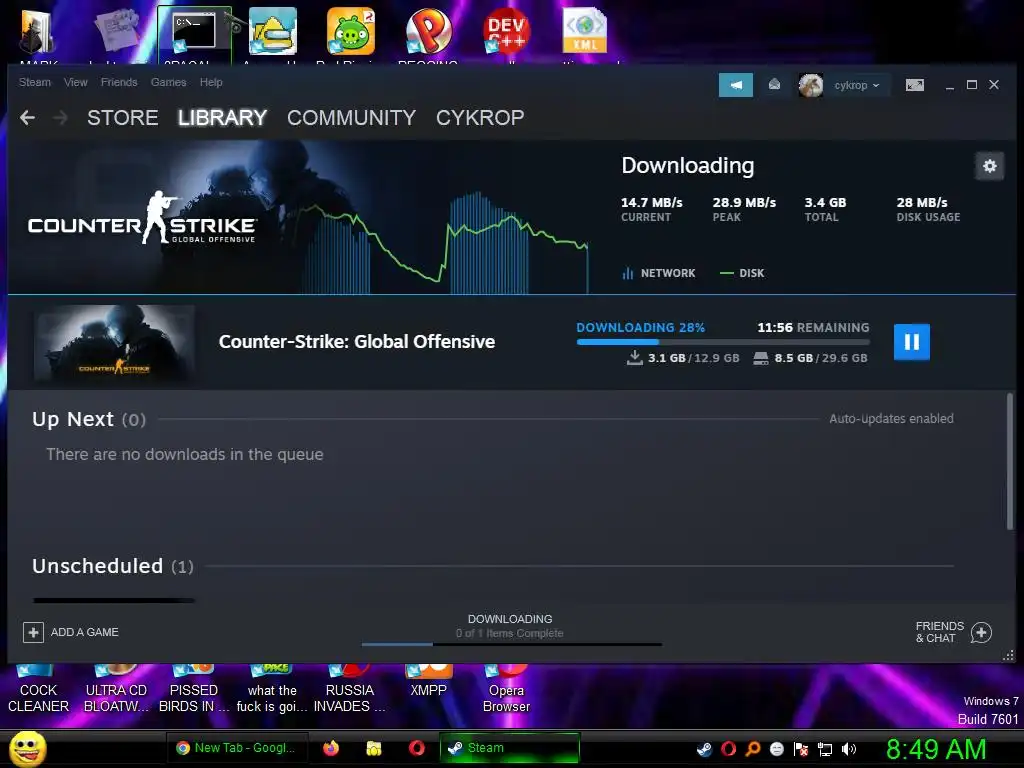The image size is (1024, 768).
Task: Toggle the DISK graph legend
Action: [x=742, y=273]
